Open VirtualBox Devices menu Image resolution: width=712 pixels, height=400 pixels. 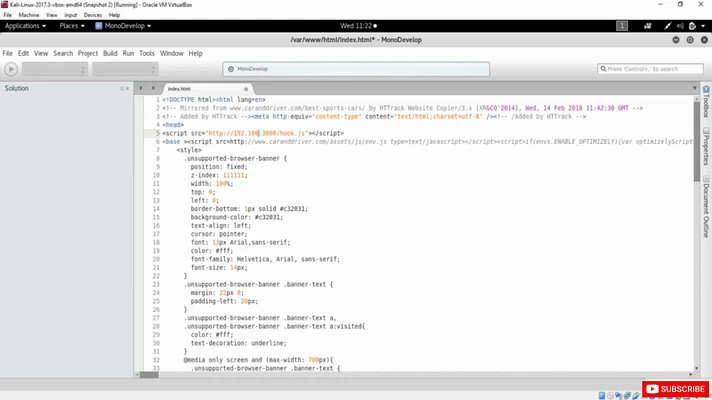tap(93, 15)
